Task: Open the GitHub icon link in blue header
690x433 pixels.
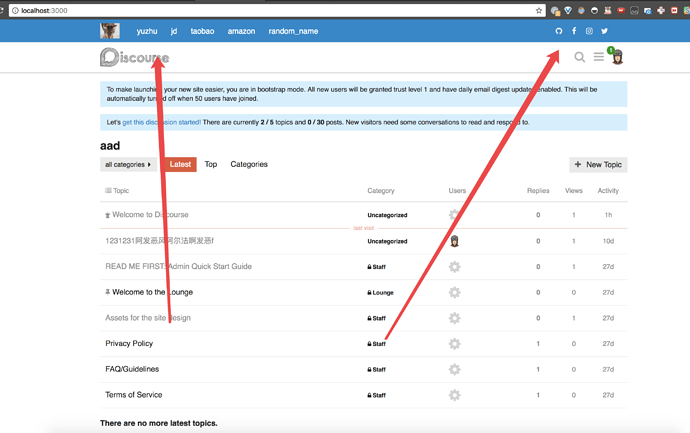Action: [x=558, y=31]
